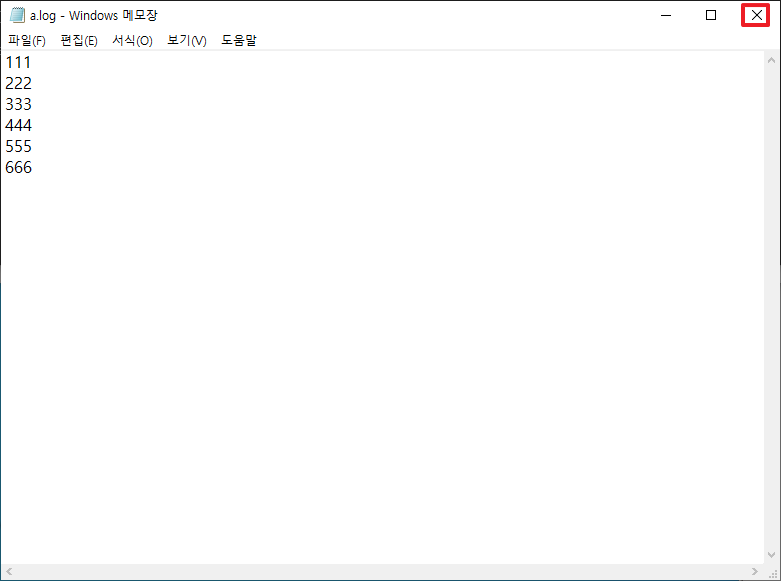
Task: Place the cursor on line 222
Action: tap(18, 83)
